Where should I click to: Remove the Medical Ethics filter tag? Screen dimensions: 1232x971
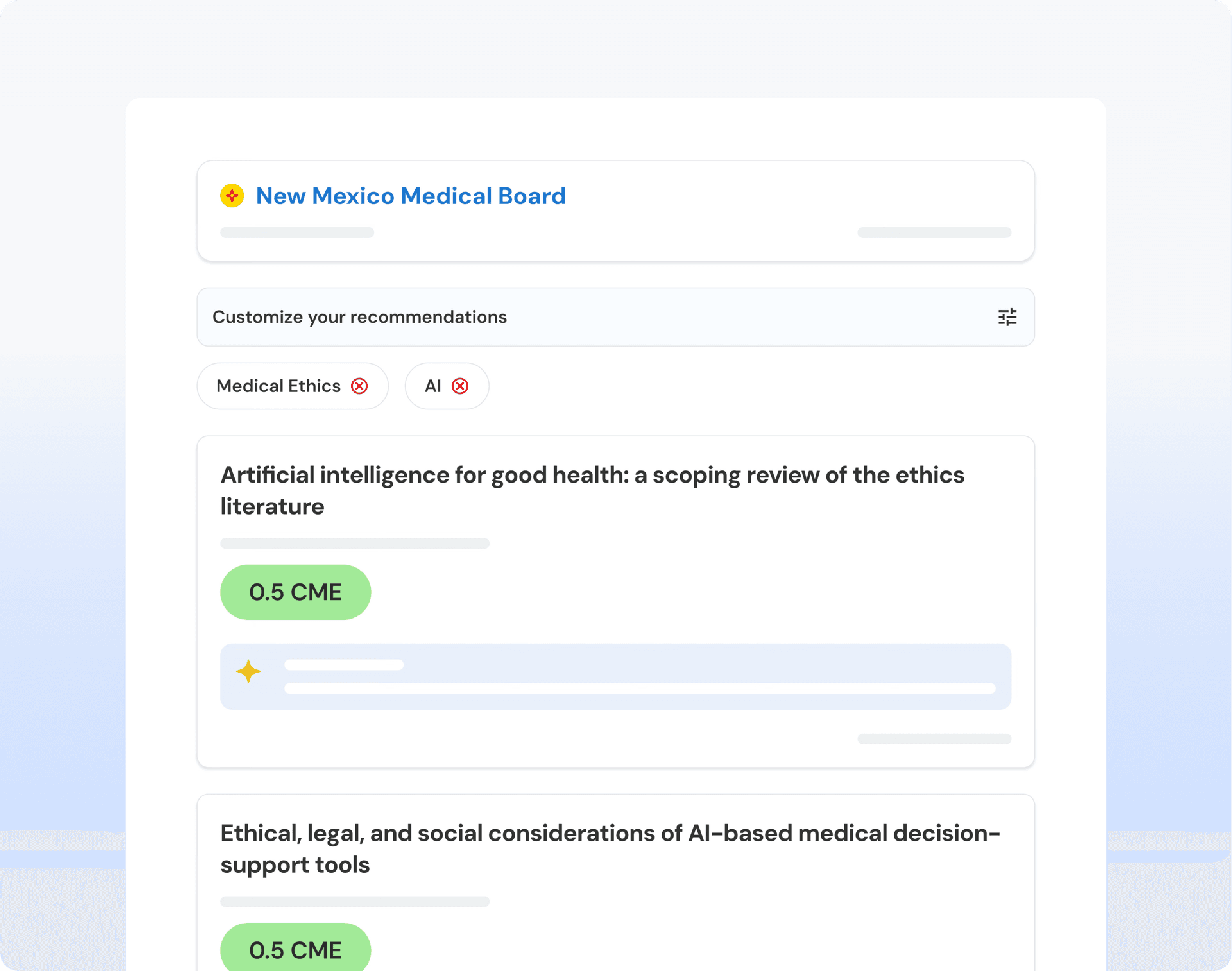359,386
